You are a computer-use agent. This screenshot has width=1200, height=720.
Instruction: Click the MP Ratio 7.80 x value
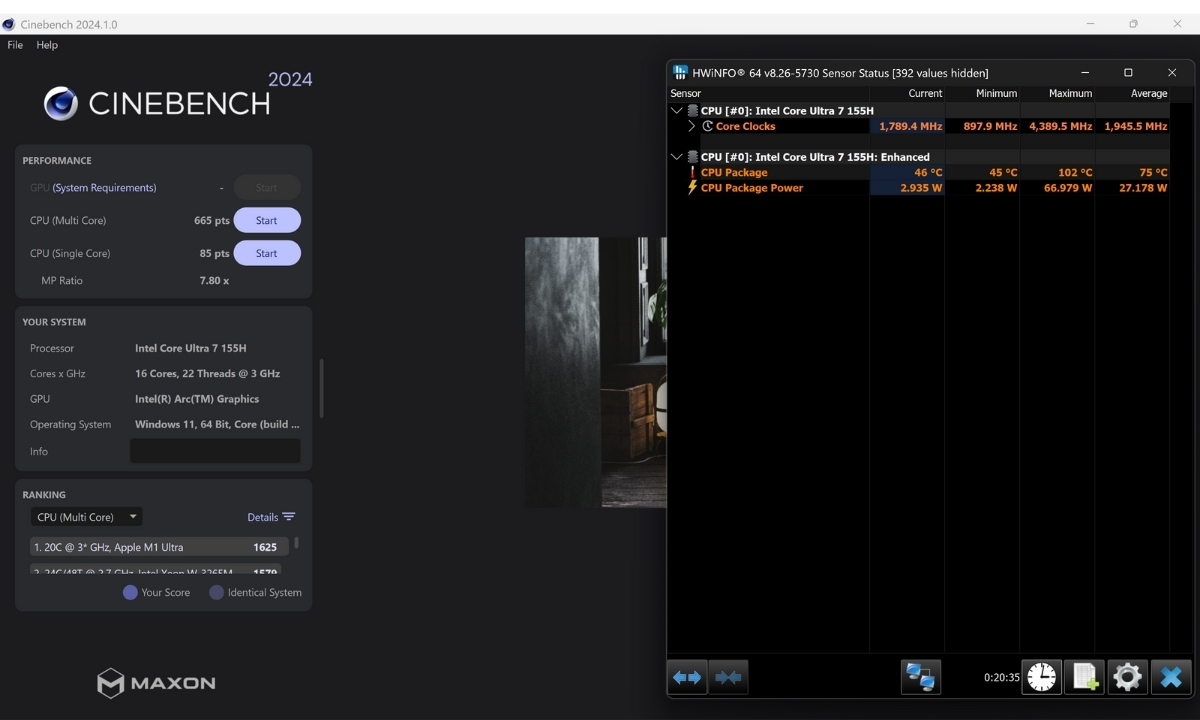click(x=214, y=281)
